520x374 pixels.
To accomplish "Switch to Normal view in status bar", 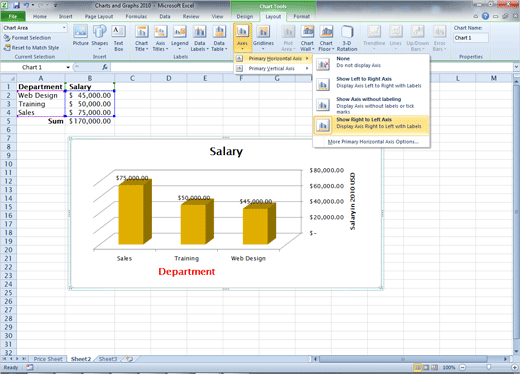I will coord(417,367).
